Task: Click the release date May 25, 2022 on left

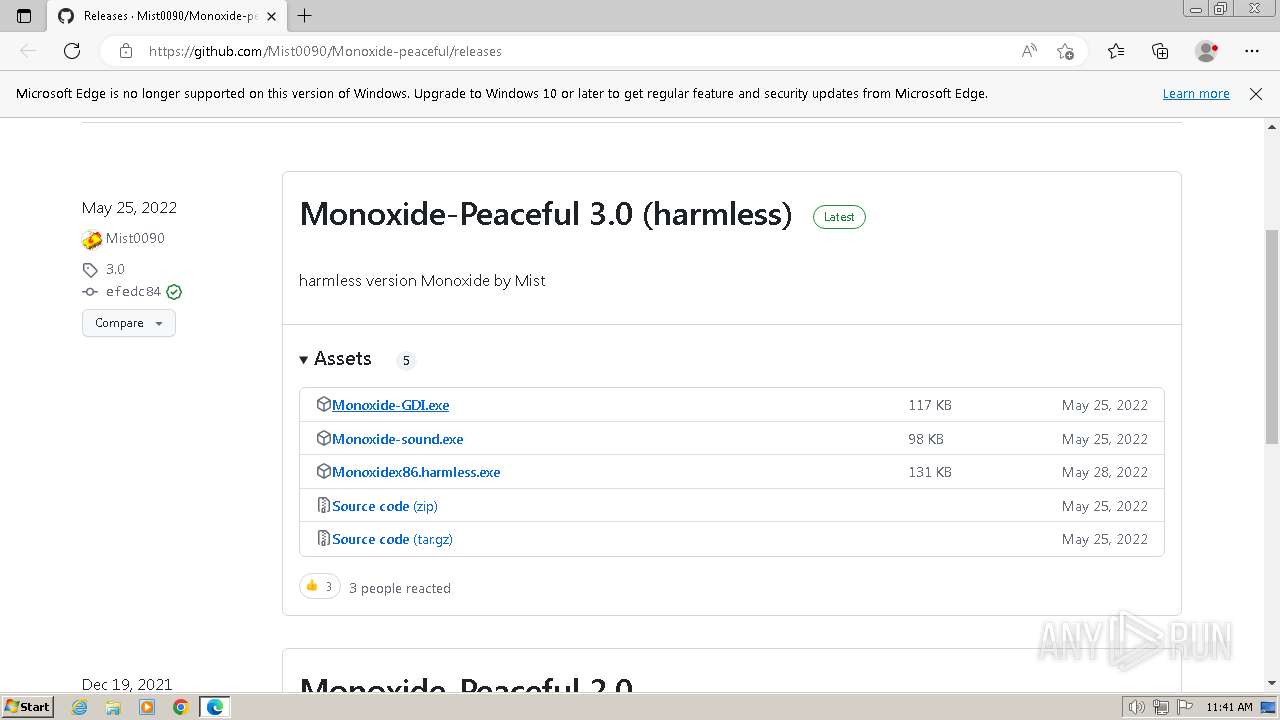Action: 129,208
